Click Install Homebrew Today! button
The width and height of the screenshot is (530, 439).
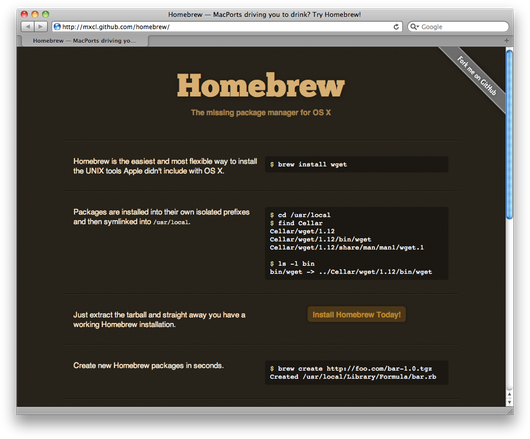(x=356, y=315)
